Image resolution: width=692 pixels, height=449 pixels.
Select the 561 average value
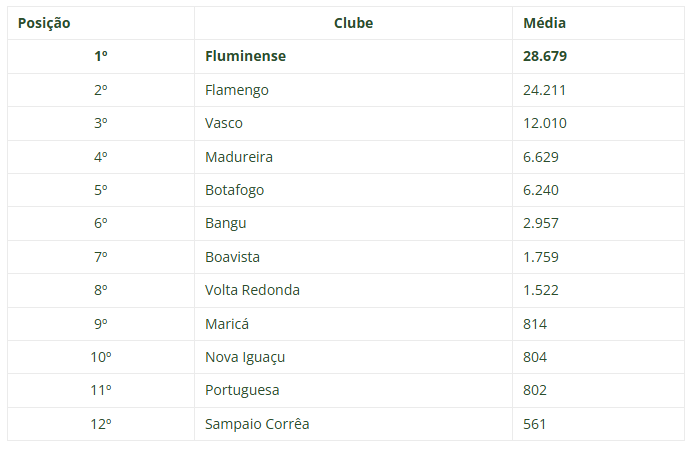(534, 424)
